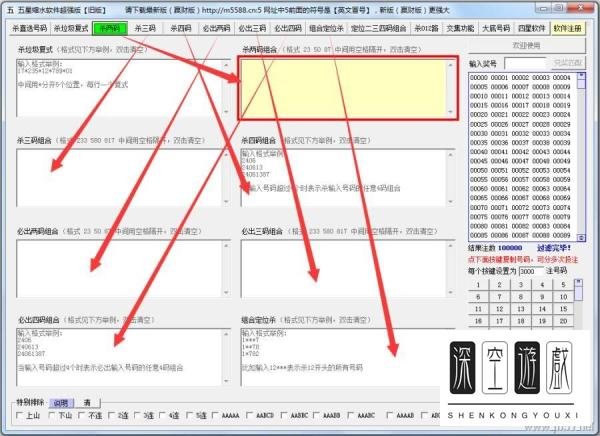The width and height of the screenshot is (600, 436).
Task: Select the 说明 sub-tab under 特别排除
Action: tap(59, 402)
